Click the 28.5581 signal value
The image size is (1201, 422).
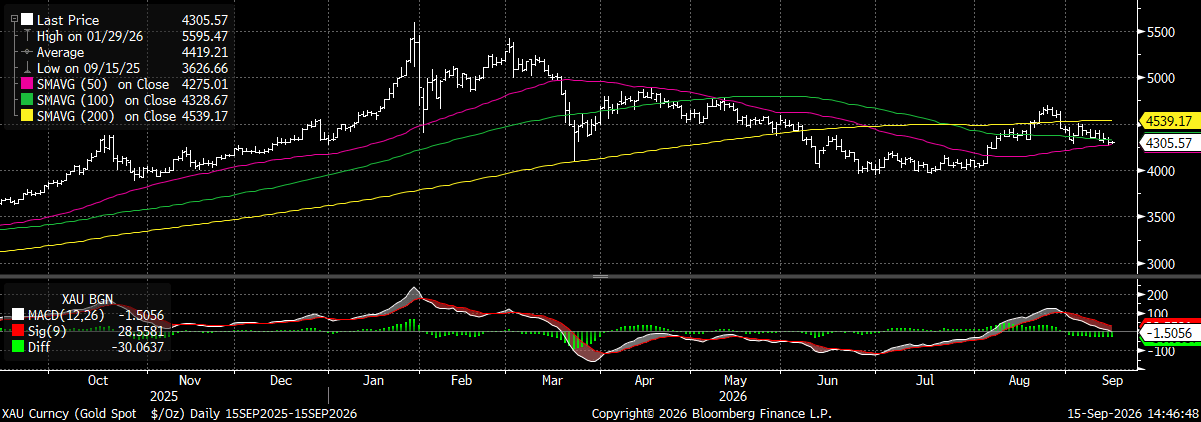click(139, 331)
